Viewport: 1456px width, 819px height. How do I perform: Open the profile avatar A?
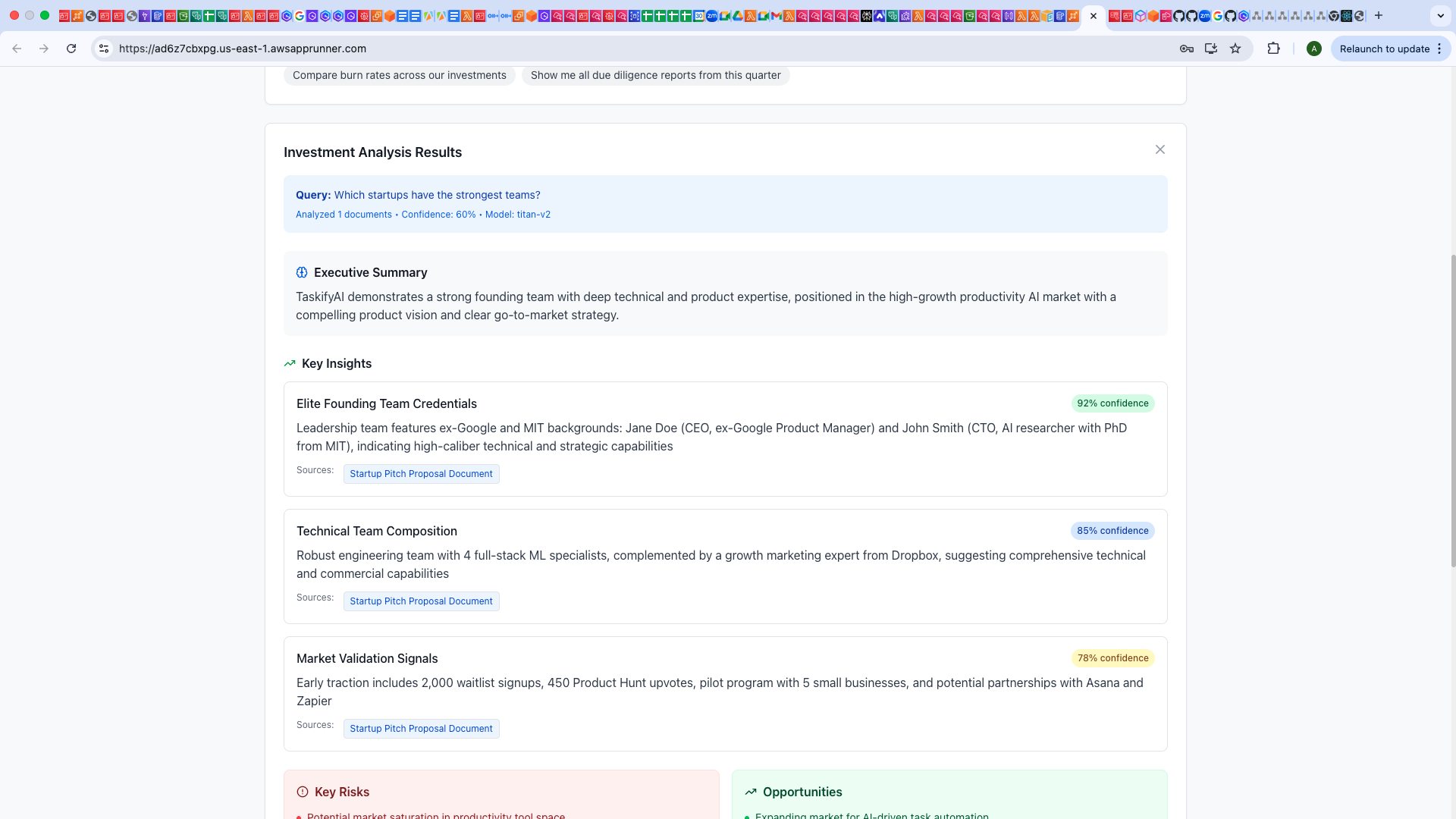pos(1314,49)
